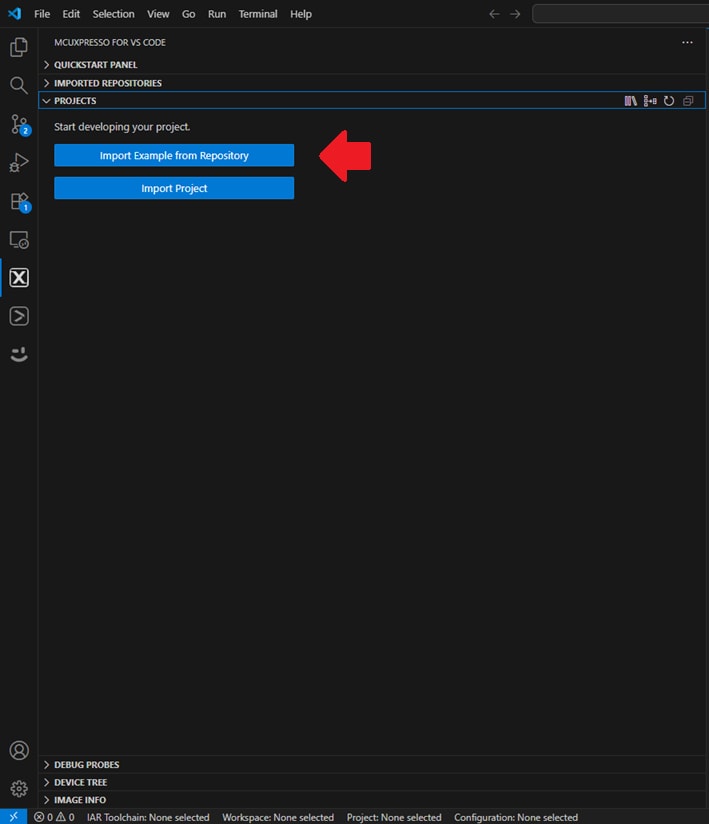
Task: Click the tree layout icon in Projects header
Action: pyautogui.click(x=650, y=101)
